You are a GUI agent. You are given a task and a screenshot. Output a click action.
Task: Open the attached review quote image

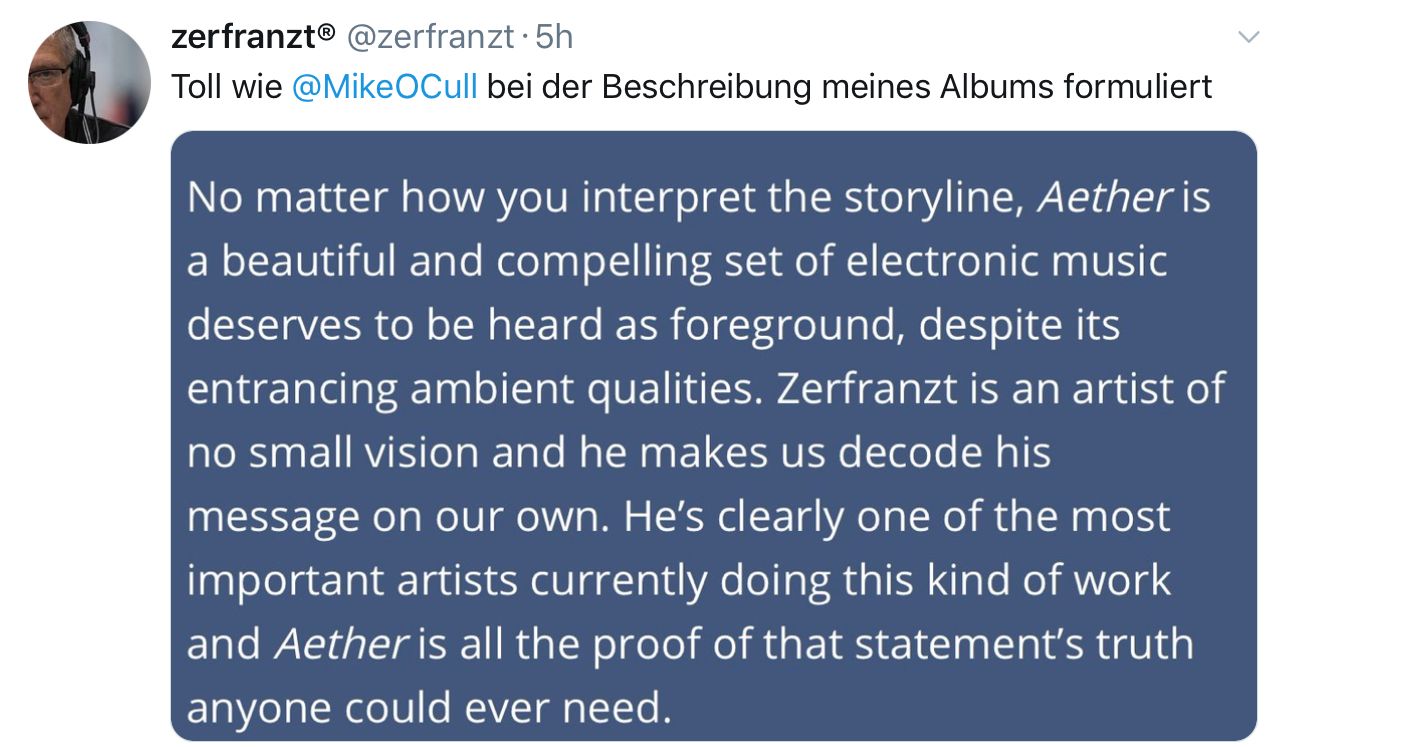tap(713, 435)
